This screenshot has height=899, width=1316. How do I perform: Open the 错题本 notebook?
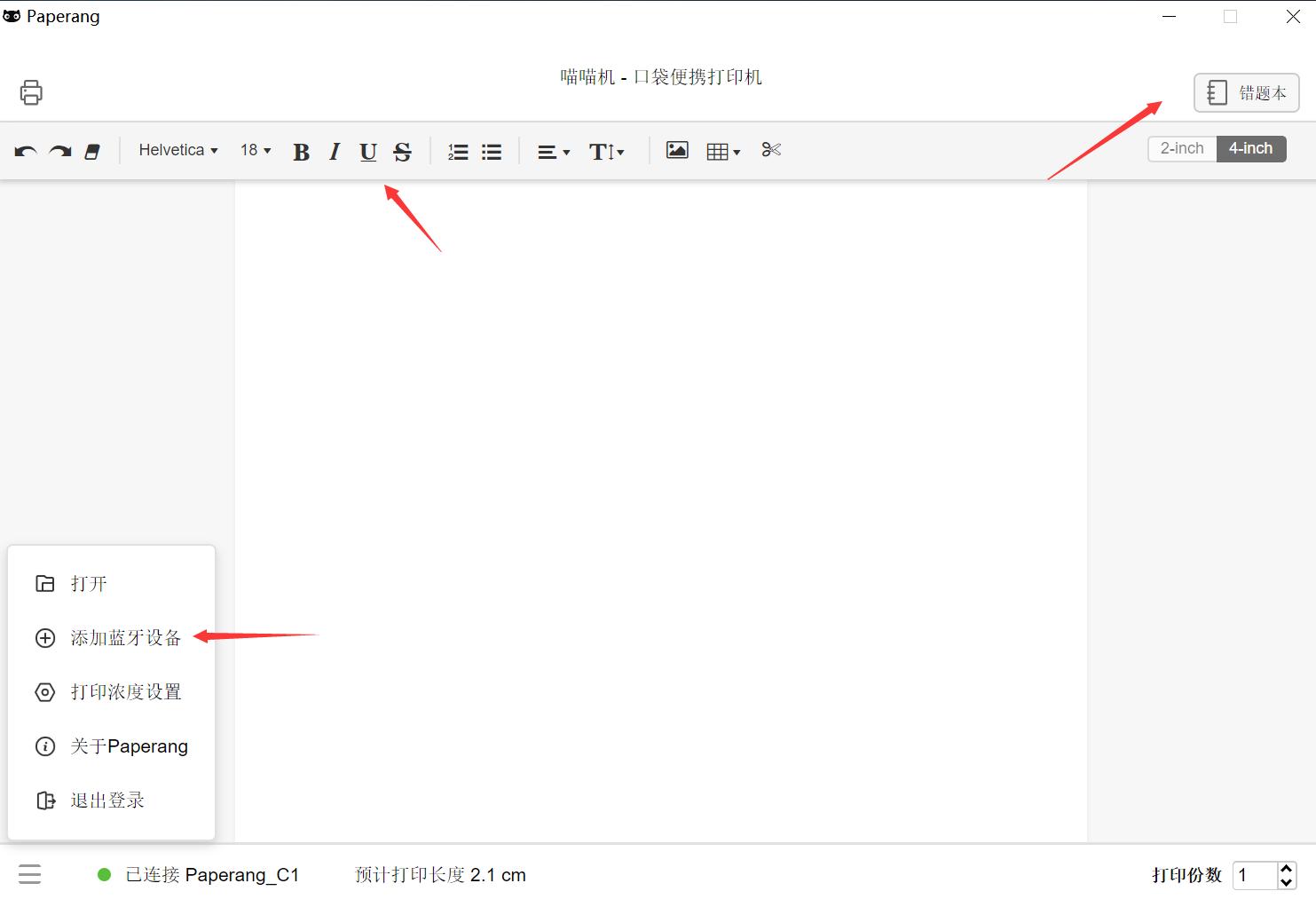1247,92
